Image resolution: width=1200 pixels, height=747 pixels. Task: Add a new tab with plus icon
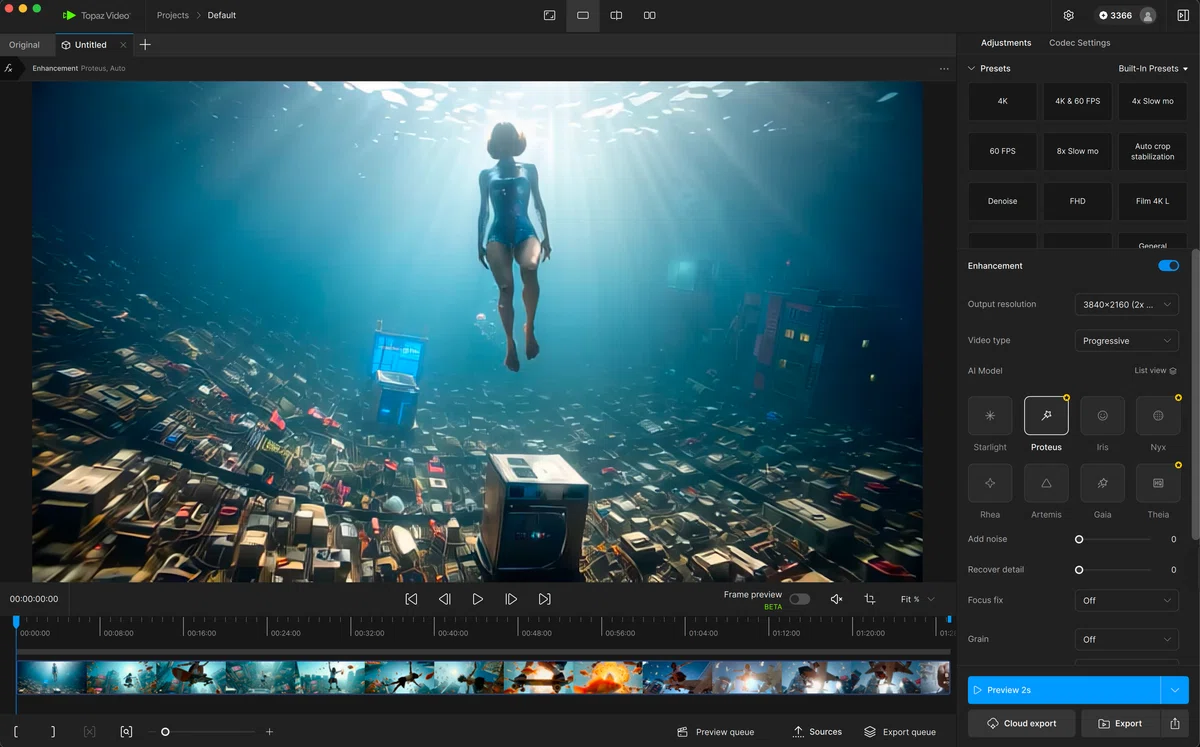(x=145, y=45)
